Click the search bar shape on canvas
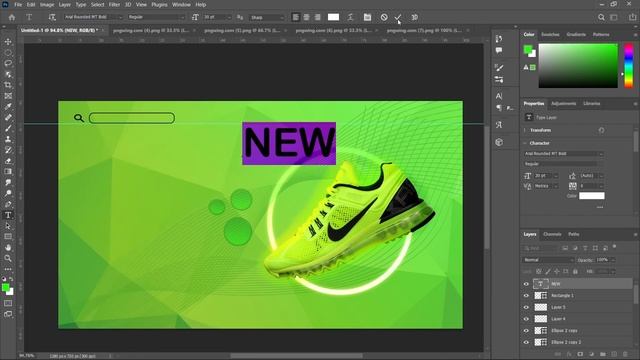 click(132, 118)
